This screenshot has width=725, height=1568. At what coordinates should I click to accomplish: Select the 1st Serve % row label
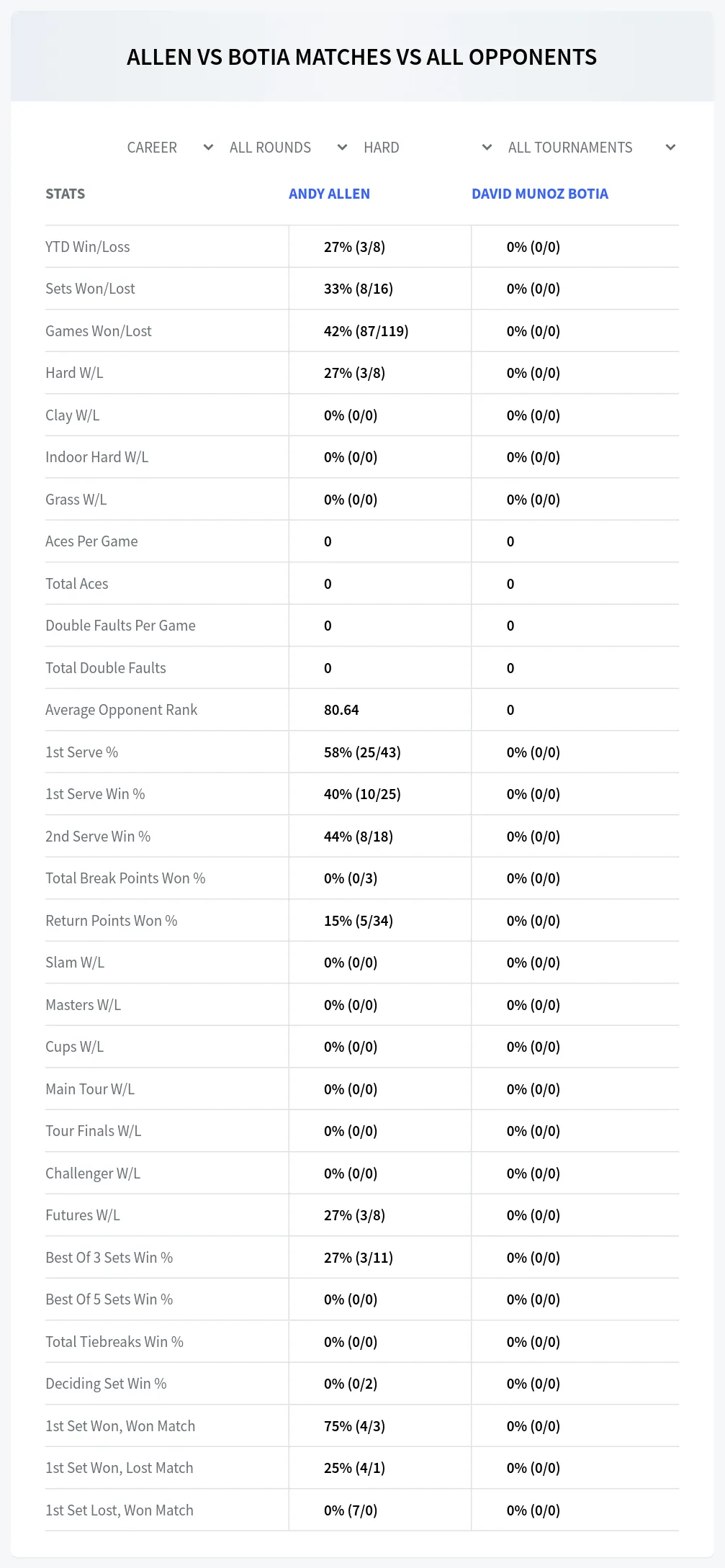coord(81,752)
